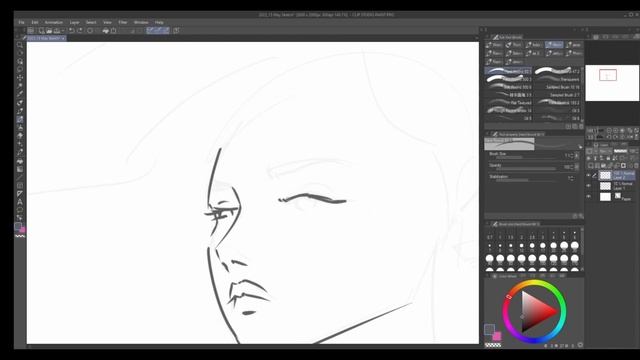Toggle the highlighted snap buttons in command bar
This screenshot has height=360, width=640.
pos(158,31)
